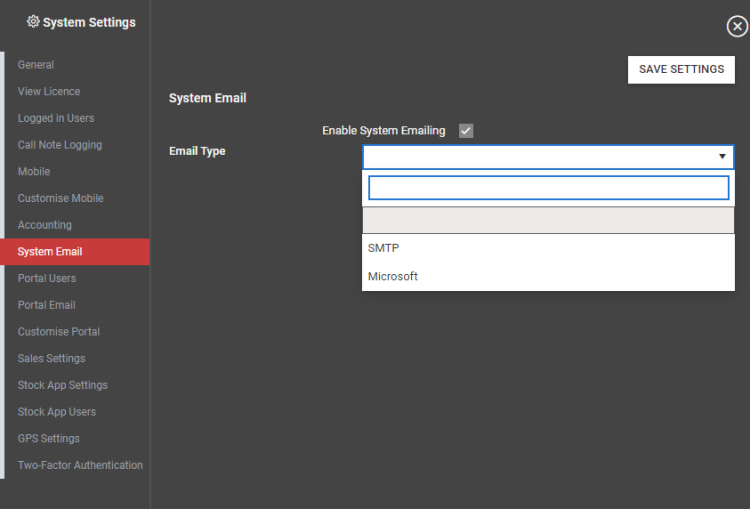
Task: Close the settings with the X icon
Action: click(737, 26)
